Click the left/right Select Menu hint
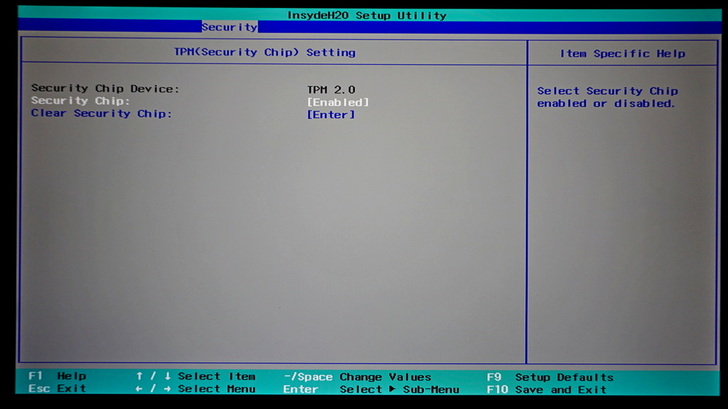 click(195, 389)
